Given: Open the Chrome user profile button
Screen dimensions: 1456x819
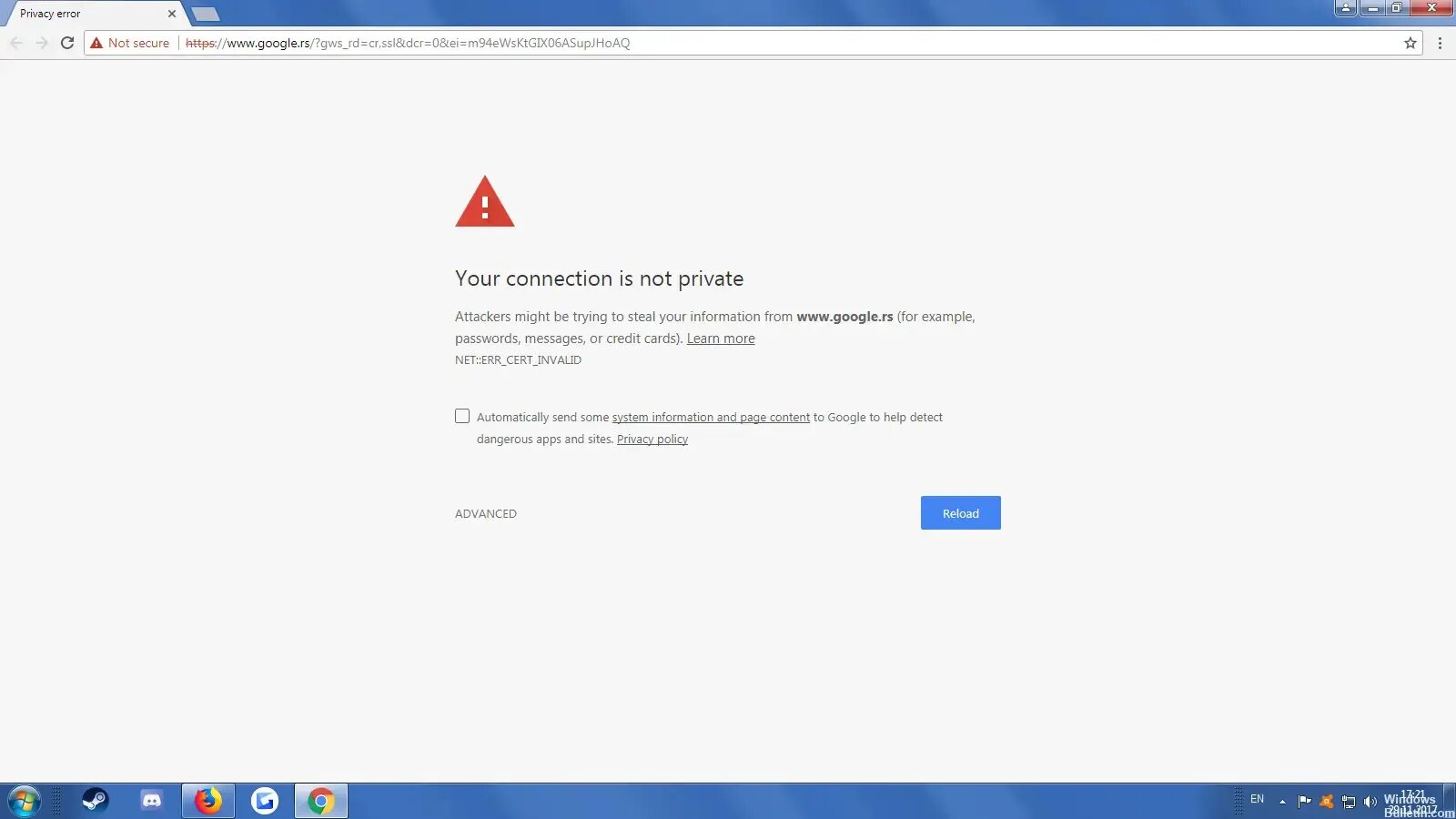Looking at the screenshot, I should [1346, 8].
